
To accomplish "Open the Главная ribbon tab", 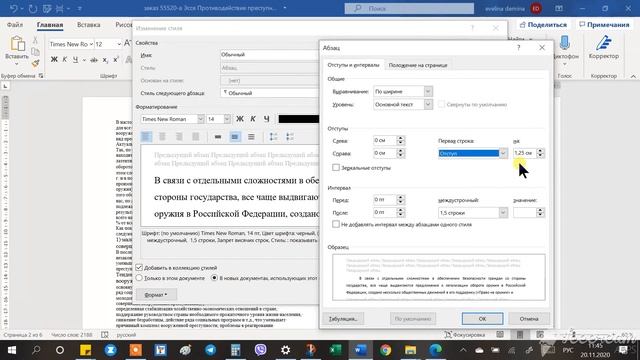I will pyautogui.click(x=50, y=25).
